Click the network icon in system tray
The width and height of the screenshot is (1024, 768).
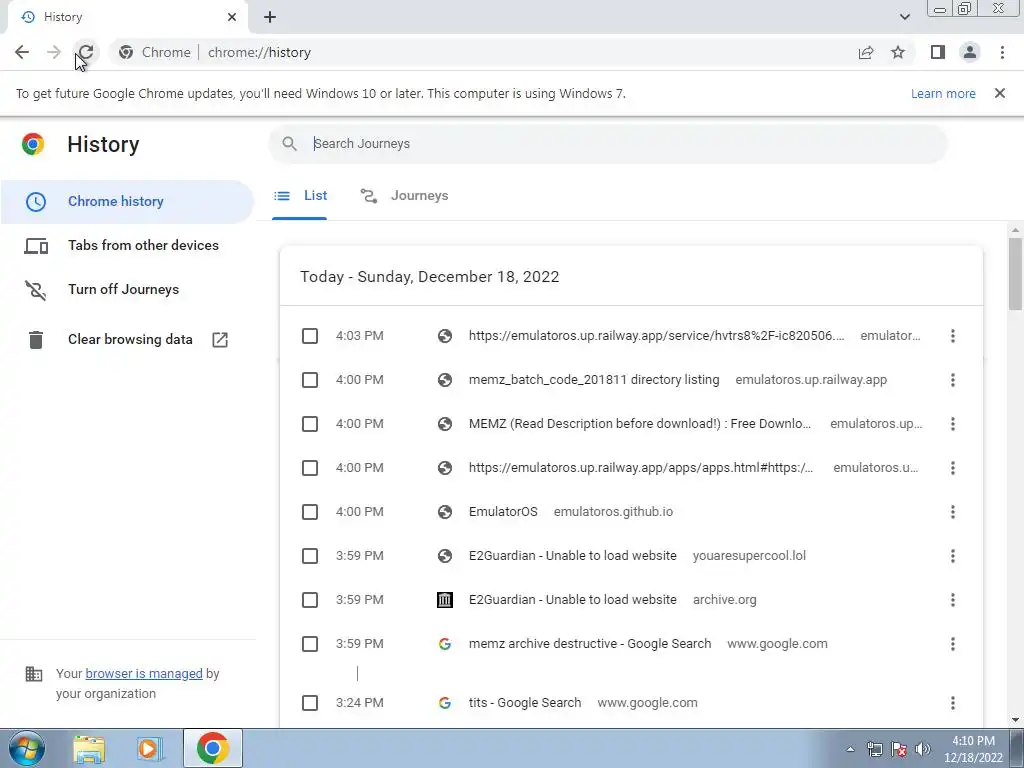874,749
